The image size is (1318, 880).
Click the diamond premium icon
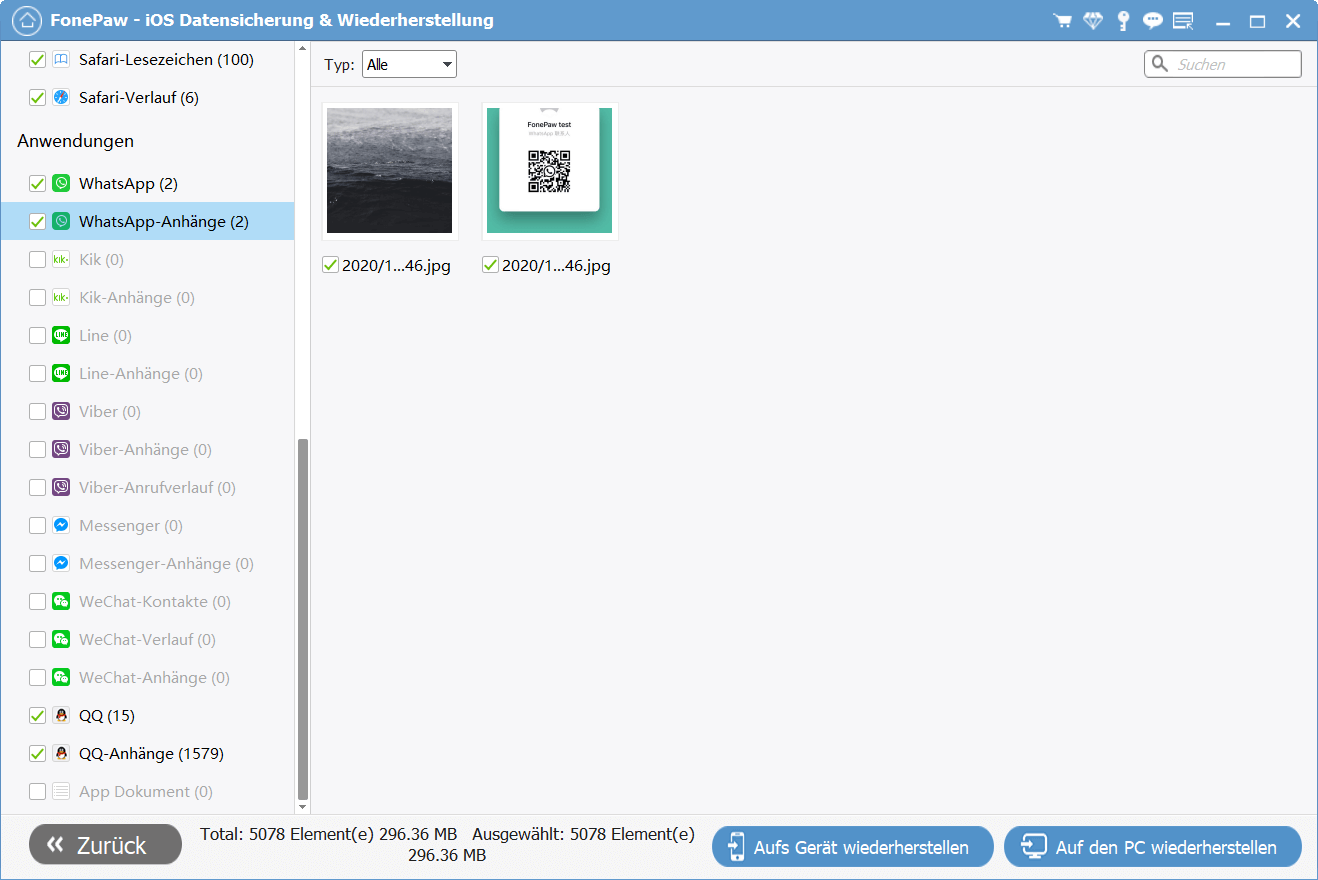[1093, 21]
